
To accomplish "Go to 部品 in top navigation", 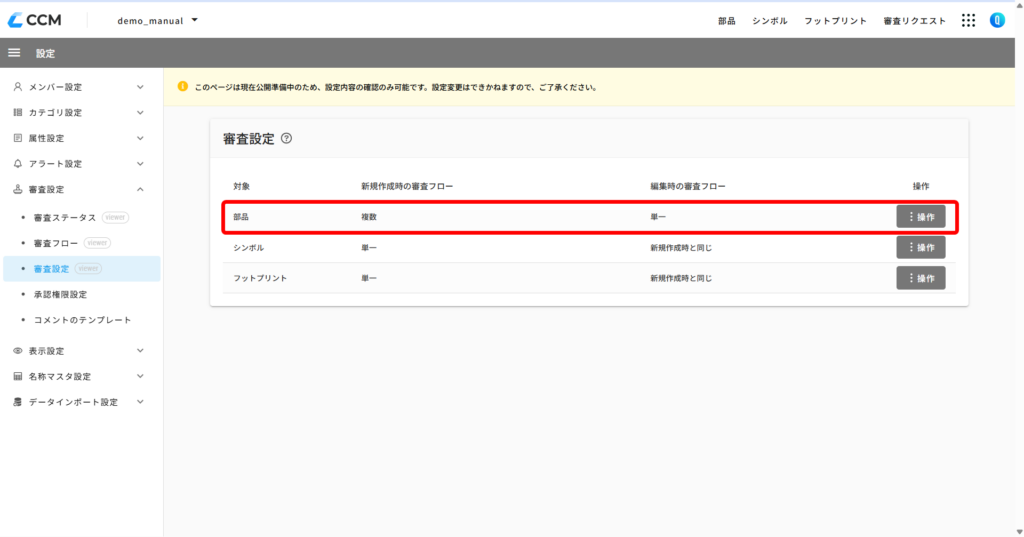I will tap(726, 21).
